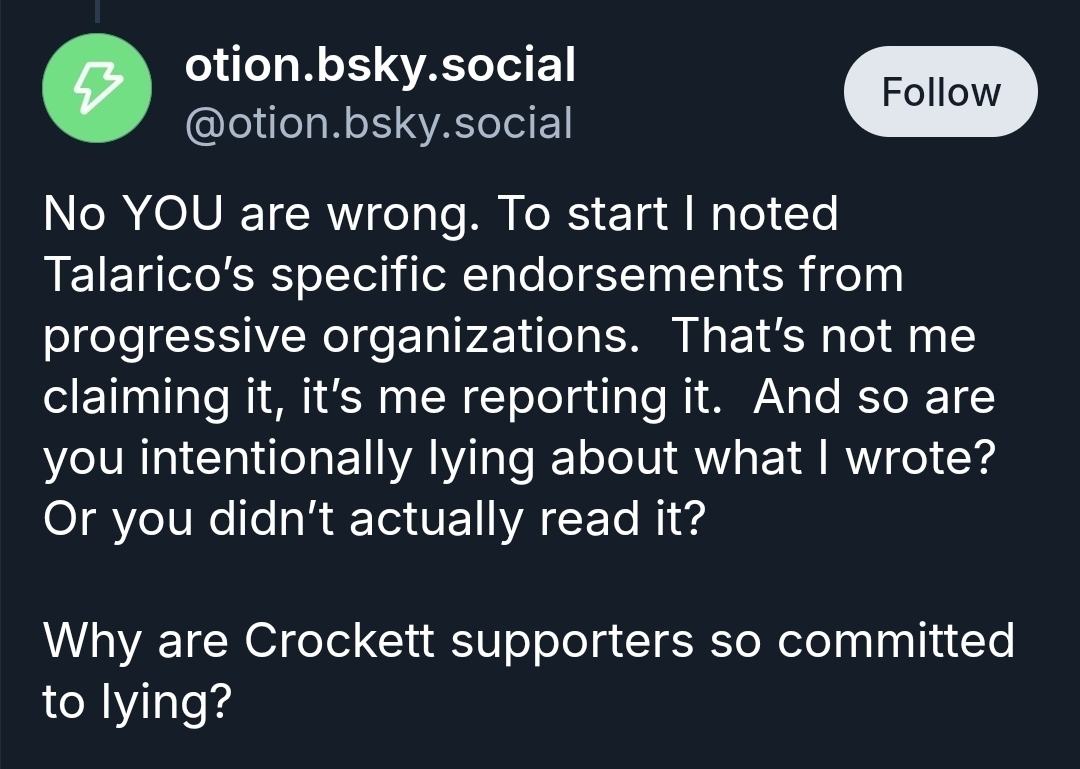Click the word "supporters" in the post
Screen dimensions: 1080x769
coord(571,641)
